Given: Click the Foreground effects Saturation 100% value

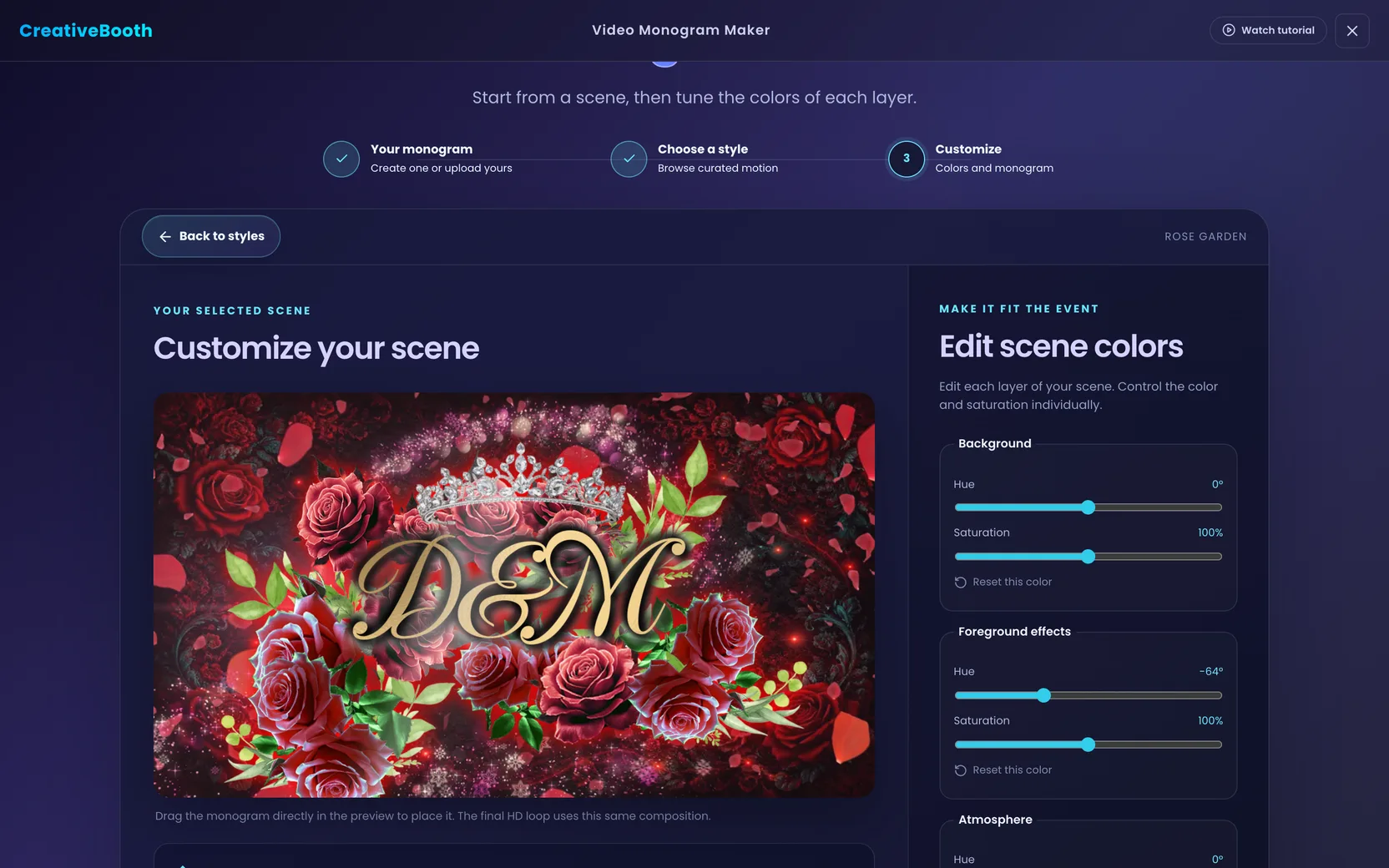Looking at the screenshot, I should 1210,720.
